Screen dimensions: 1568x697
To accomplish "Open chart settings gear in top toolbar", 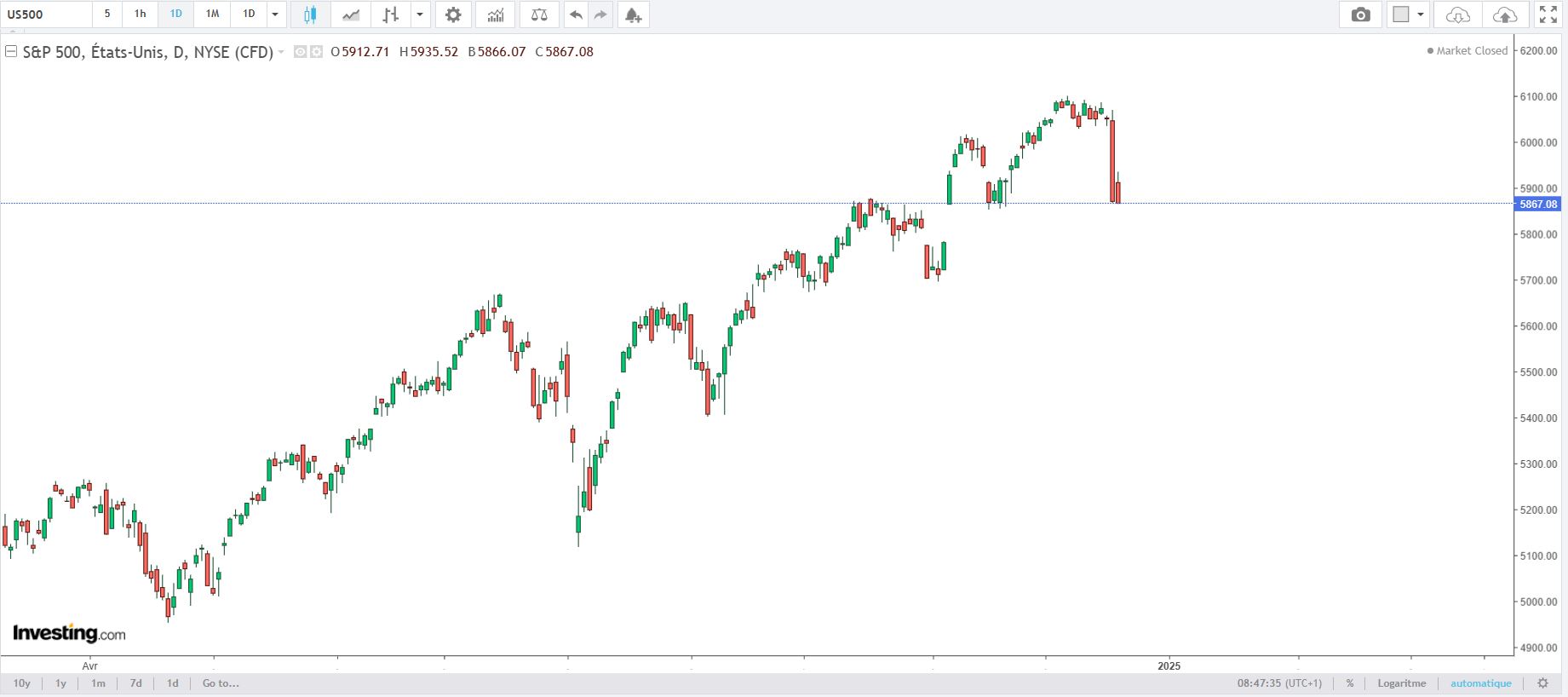I will [x=453, y=14].
